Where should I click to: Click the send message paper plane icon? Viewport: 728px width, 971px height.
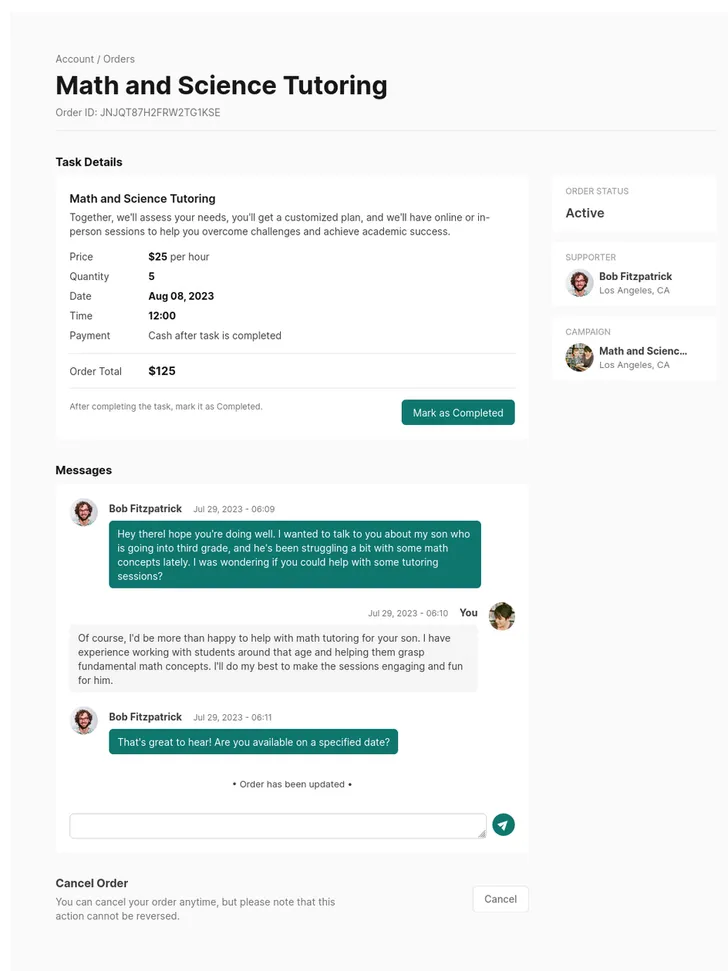click(503, 825)
